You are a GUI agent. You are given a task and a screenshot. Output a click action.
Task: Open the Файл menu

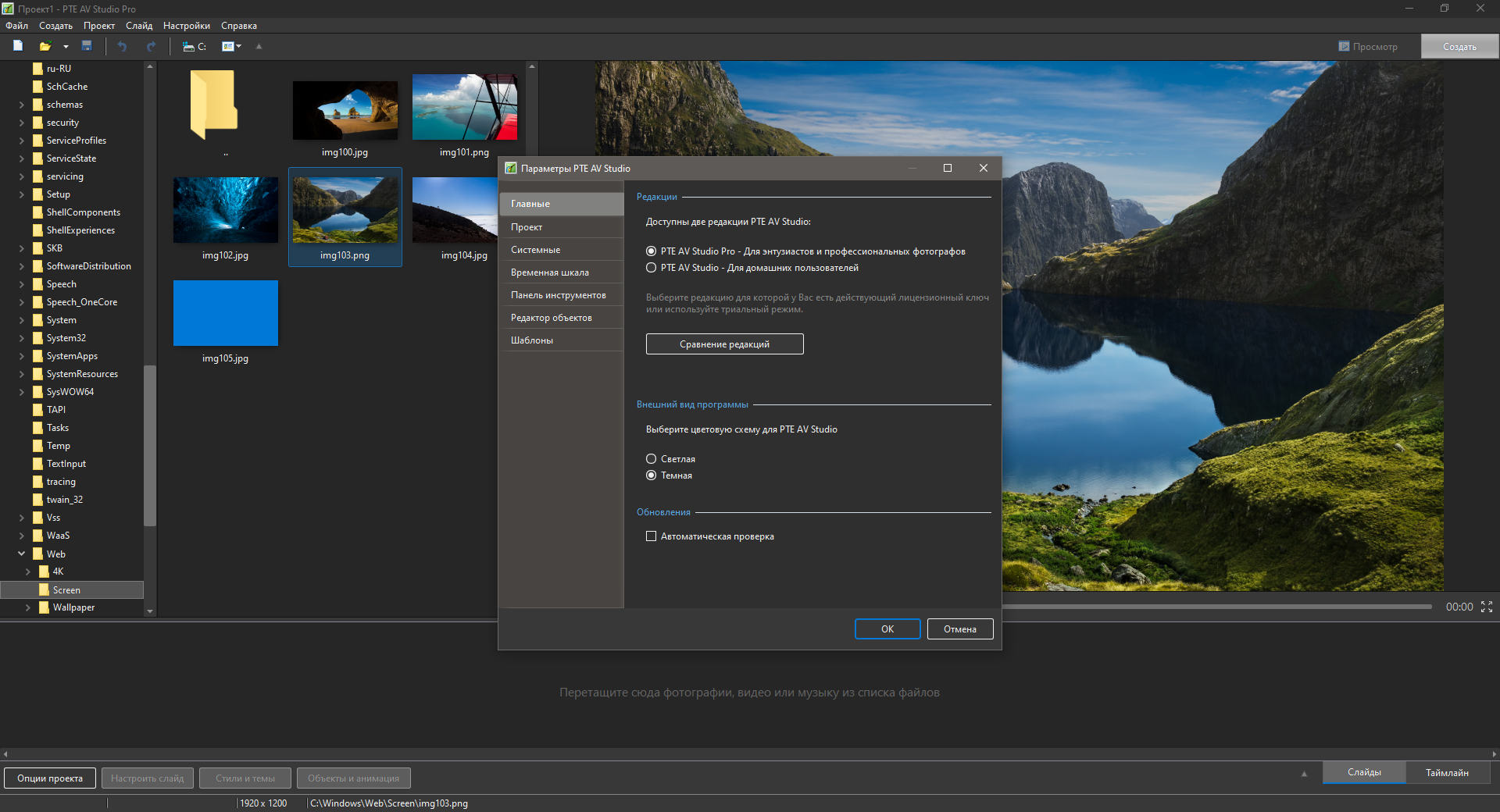coord(16,26)
